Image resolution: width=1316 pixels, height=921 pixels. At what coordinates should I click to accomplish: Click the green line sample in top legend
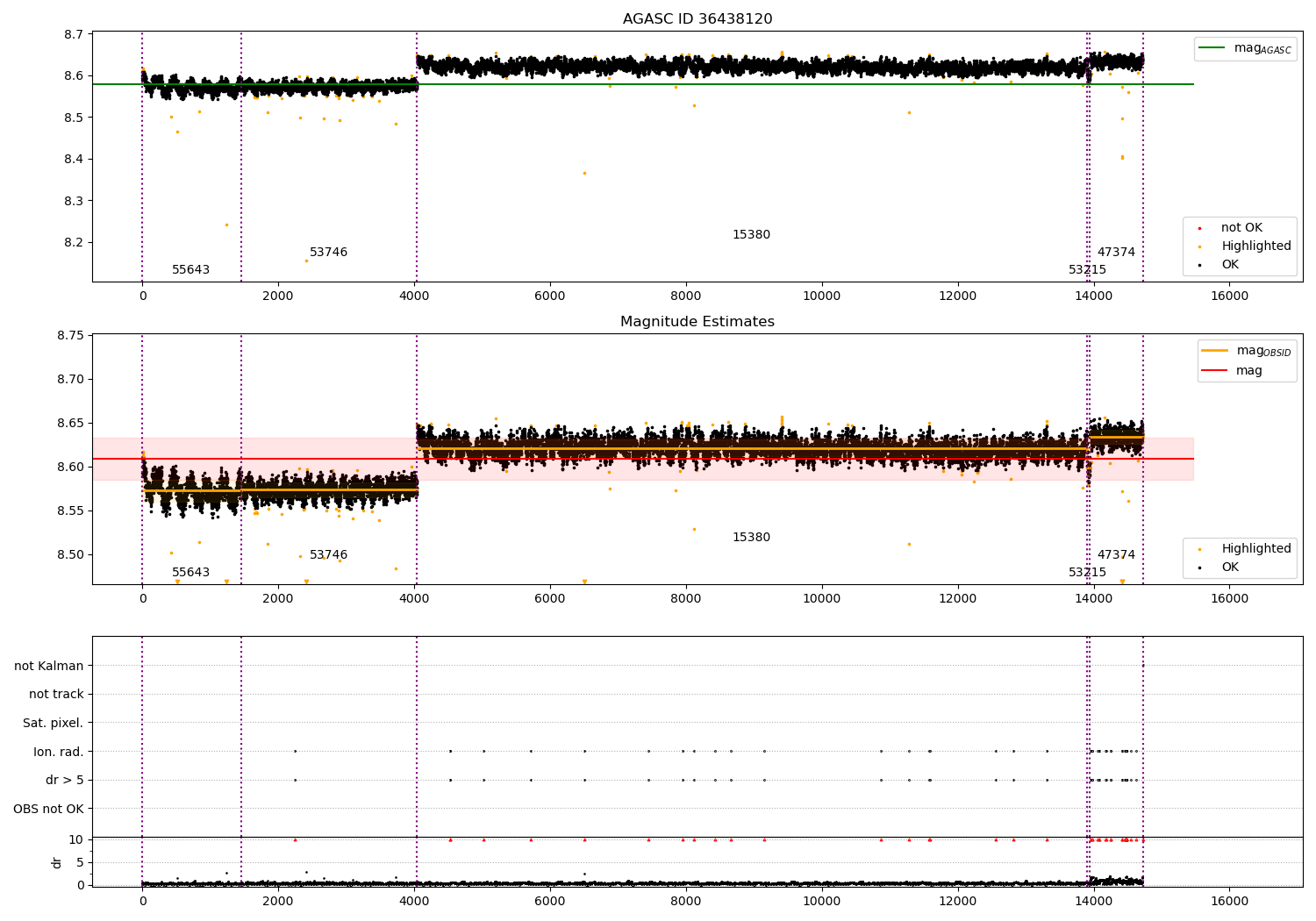1212,48
